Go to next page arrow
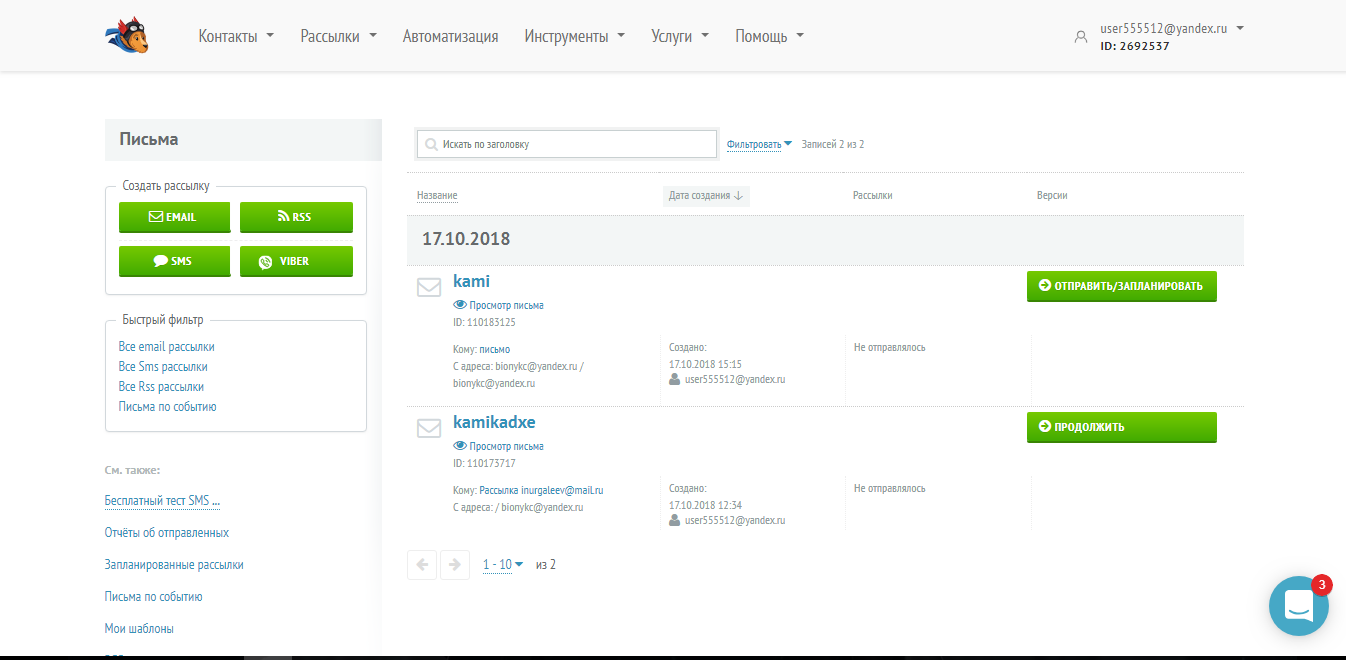 click(x=455, y=565)
